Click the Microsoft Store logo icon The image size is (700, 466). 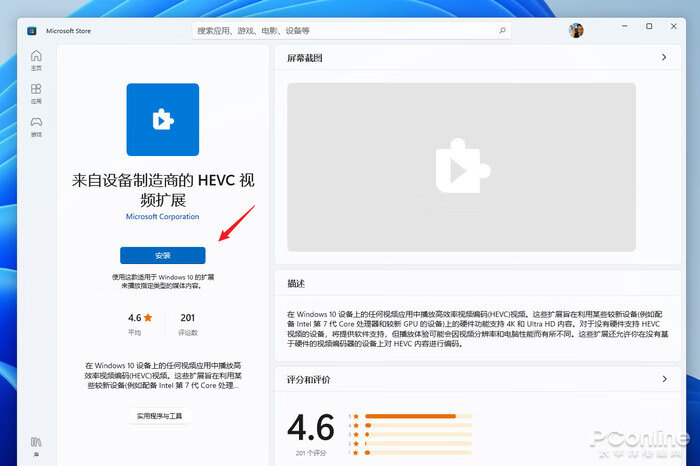(x=32, y=31)
